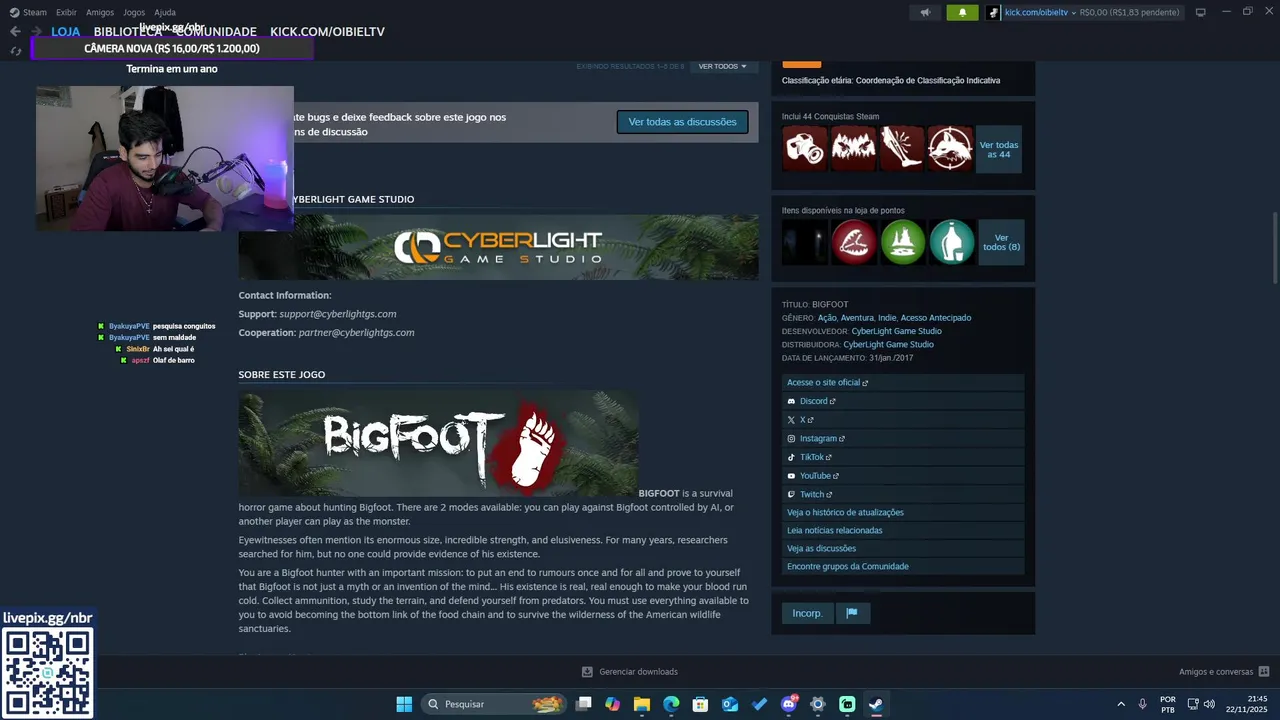This screenshot has height=720, width=1280.
Task: Open Microsoft Store from the taskbar
Action: pos(701,704)
